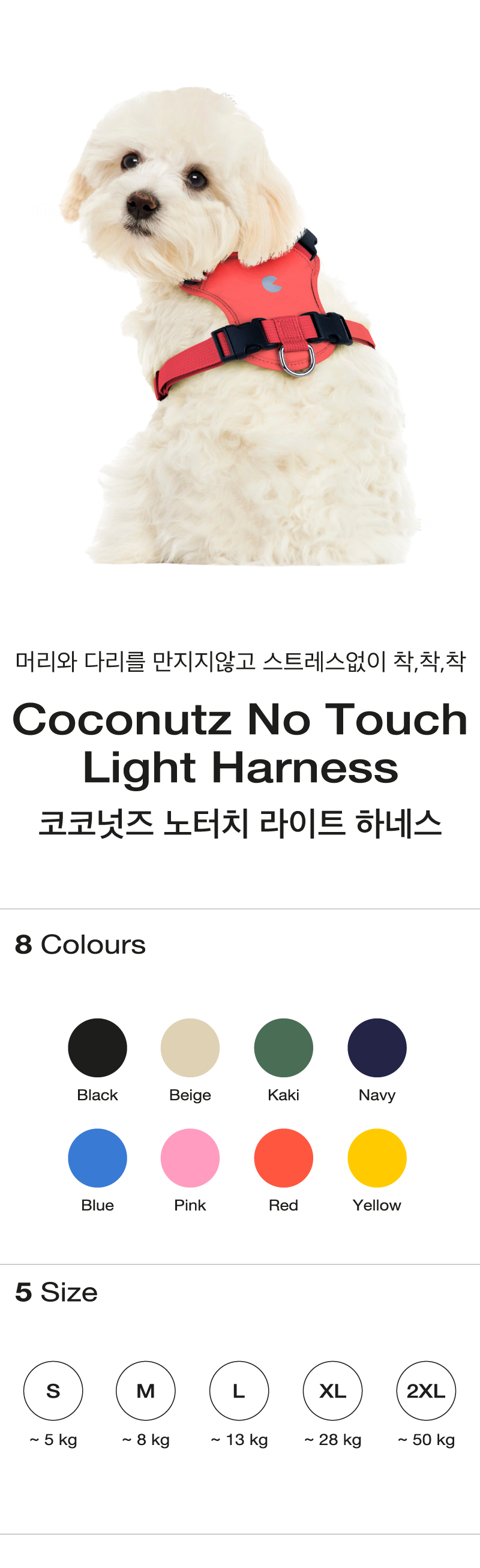Click the Korean product name 코코넛즈 노터치 라이트 하네스
This screenshot has height=1568, width=480.
[240, 822]
